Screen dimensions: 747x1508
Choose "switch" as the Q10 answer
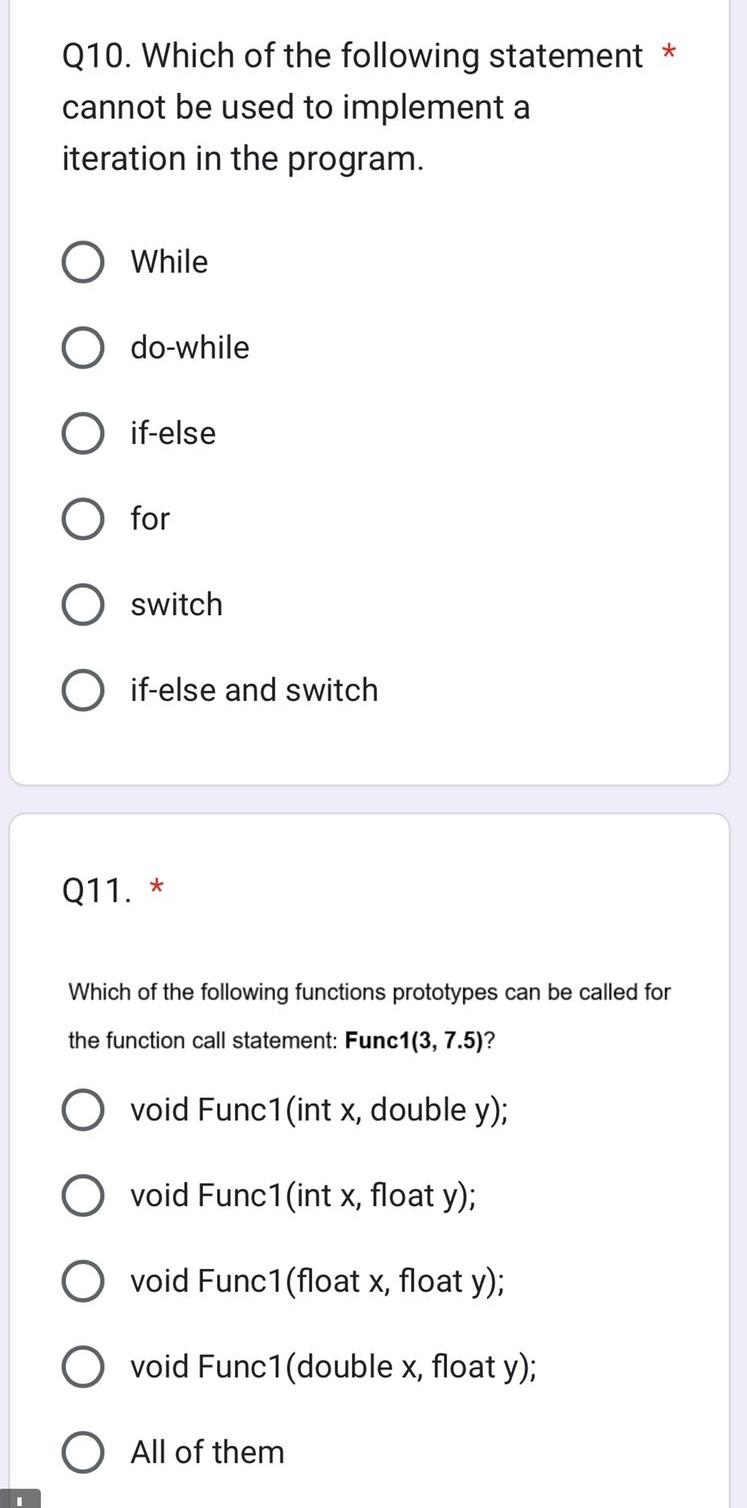coord(83,604)
